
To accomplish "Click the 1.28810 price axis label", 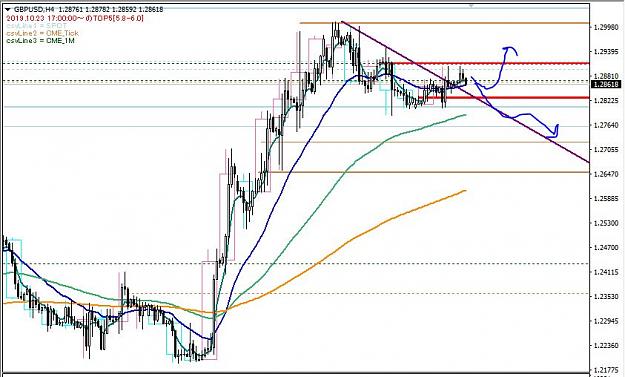I will pos(606,76).
